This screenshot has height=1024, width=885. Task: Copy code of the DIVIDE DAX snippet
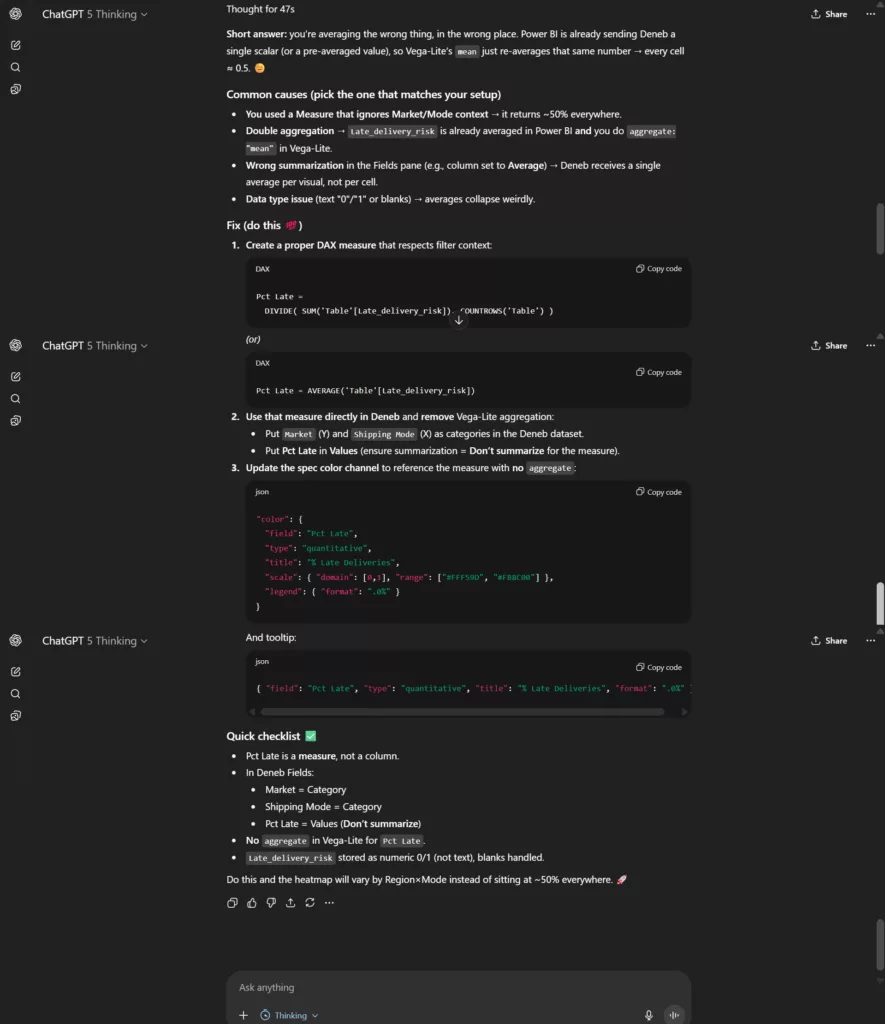coord(659,269)
